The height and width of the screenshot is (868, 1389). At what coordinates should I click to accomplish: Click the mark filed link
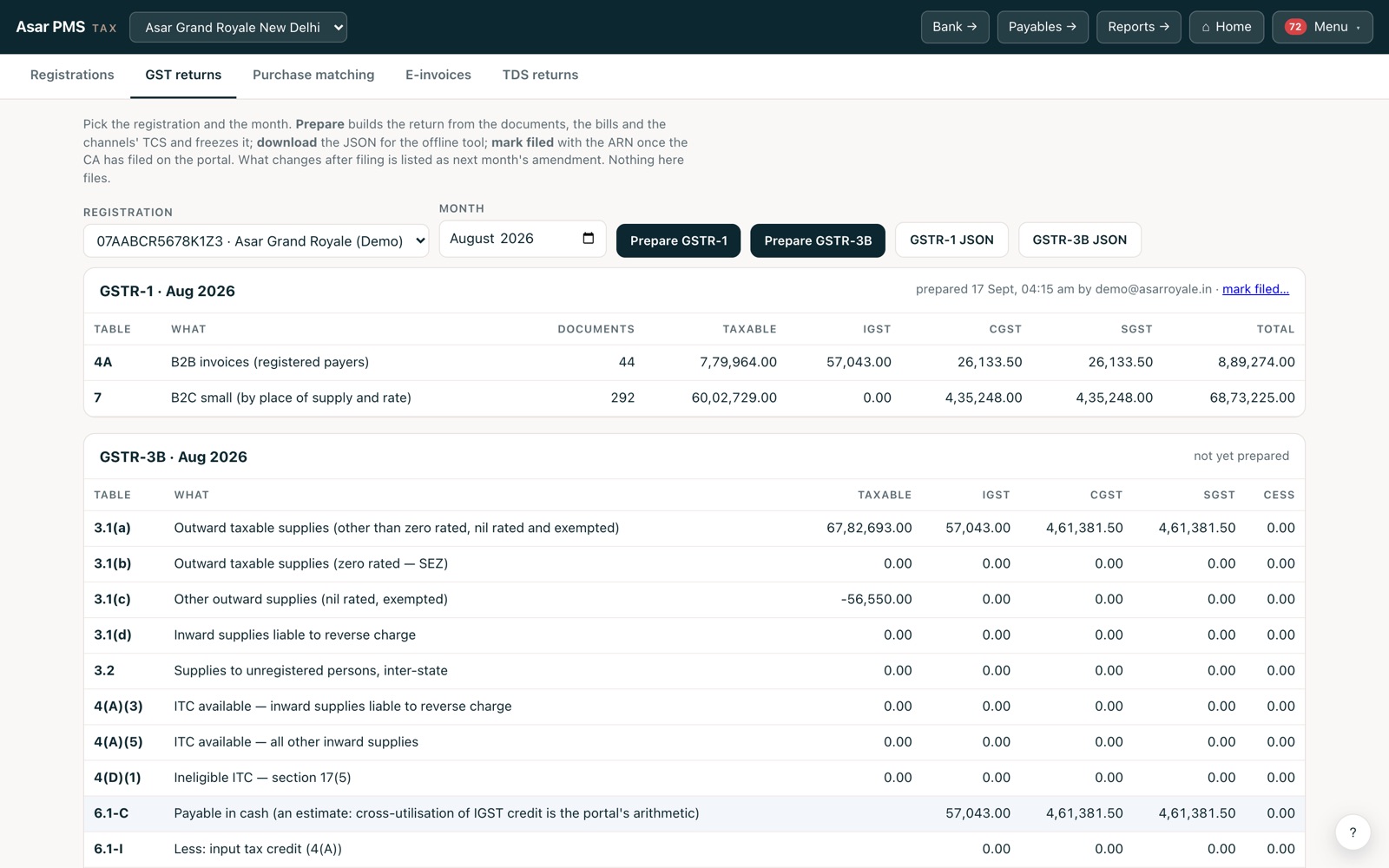1255,289
